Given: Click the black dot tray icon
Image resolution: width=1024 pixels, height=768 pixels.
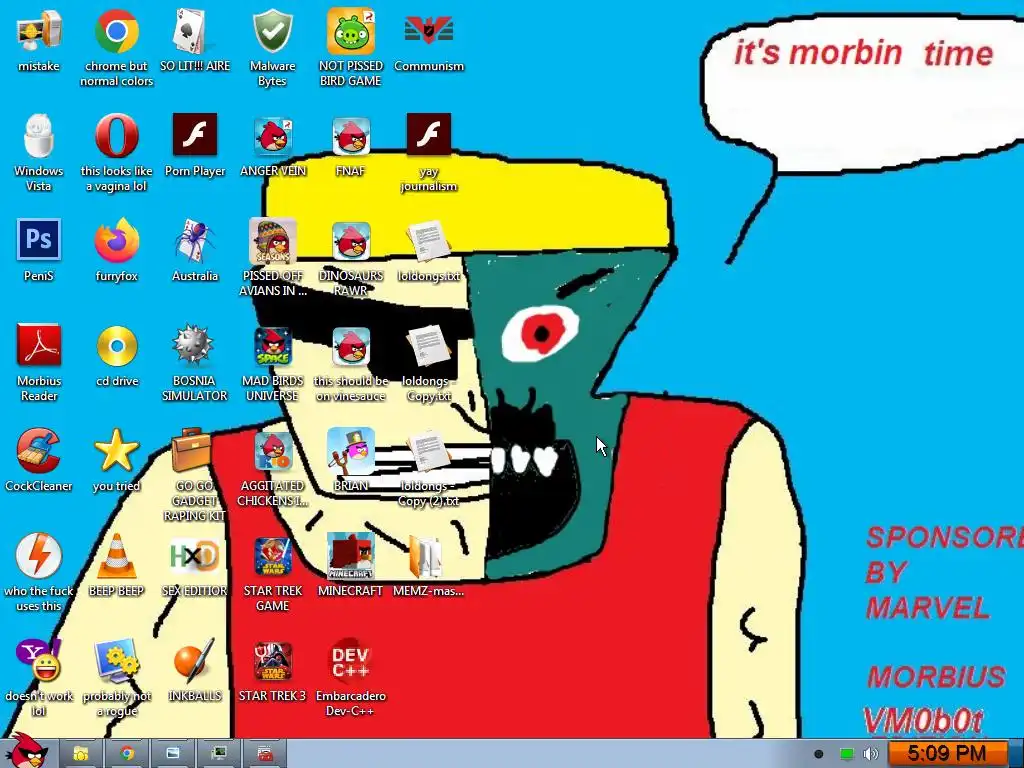Looking at the screenshot, I should coord(818,754).
